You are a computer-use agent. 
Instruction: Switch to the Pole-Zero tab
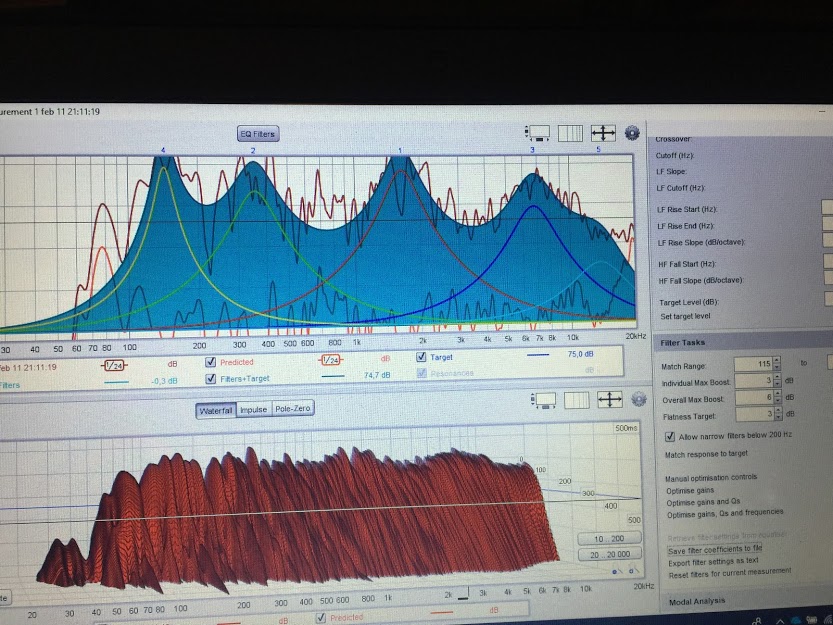[x=292, y=408]
